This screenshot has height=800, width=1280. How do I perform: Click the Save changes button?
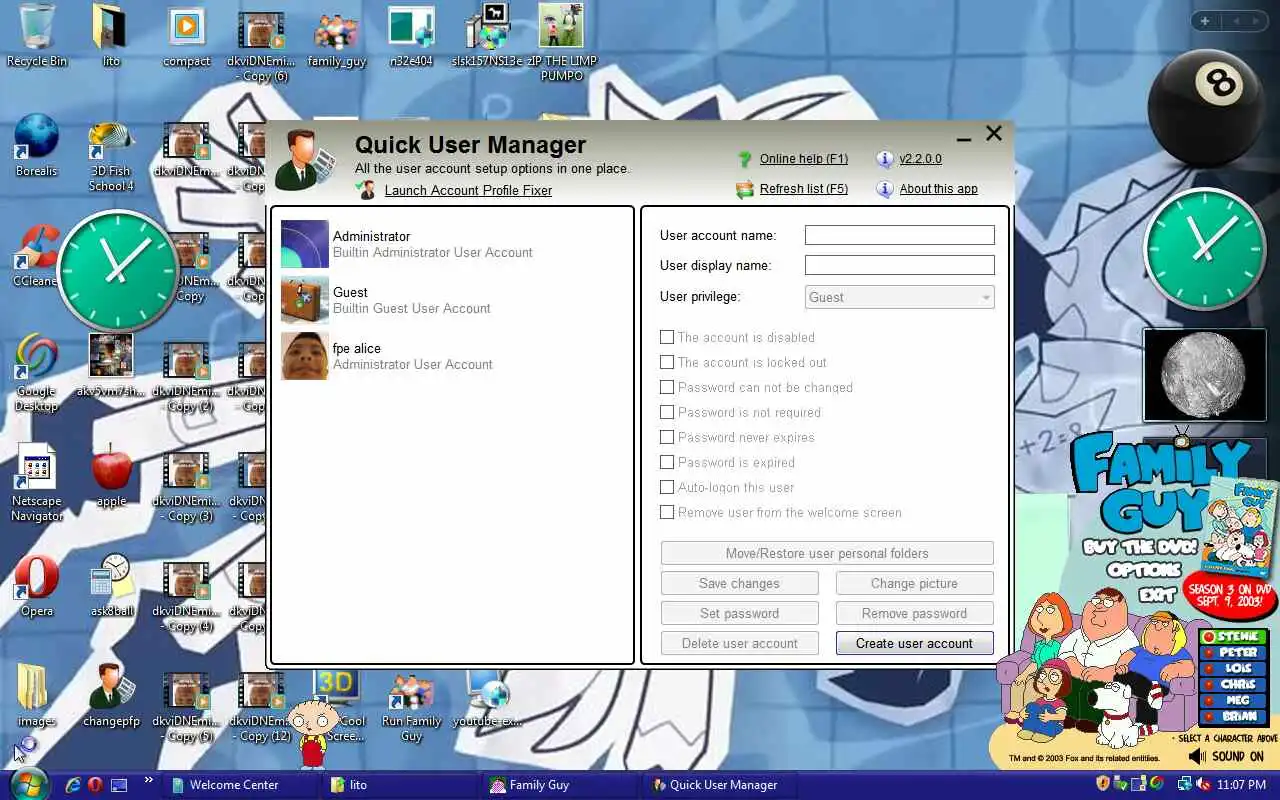739,584
